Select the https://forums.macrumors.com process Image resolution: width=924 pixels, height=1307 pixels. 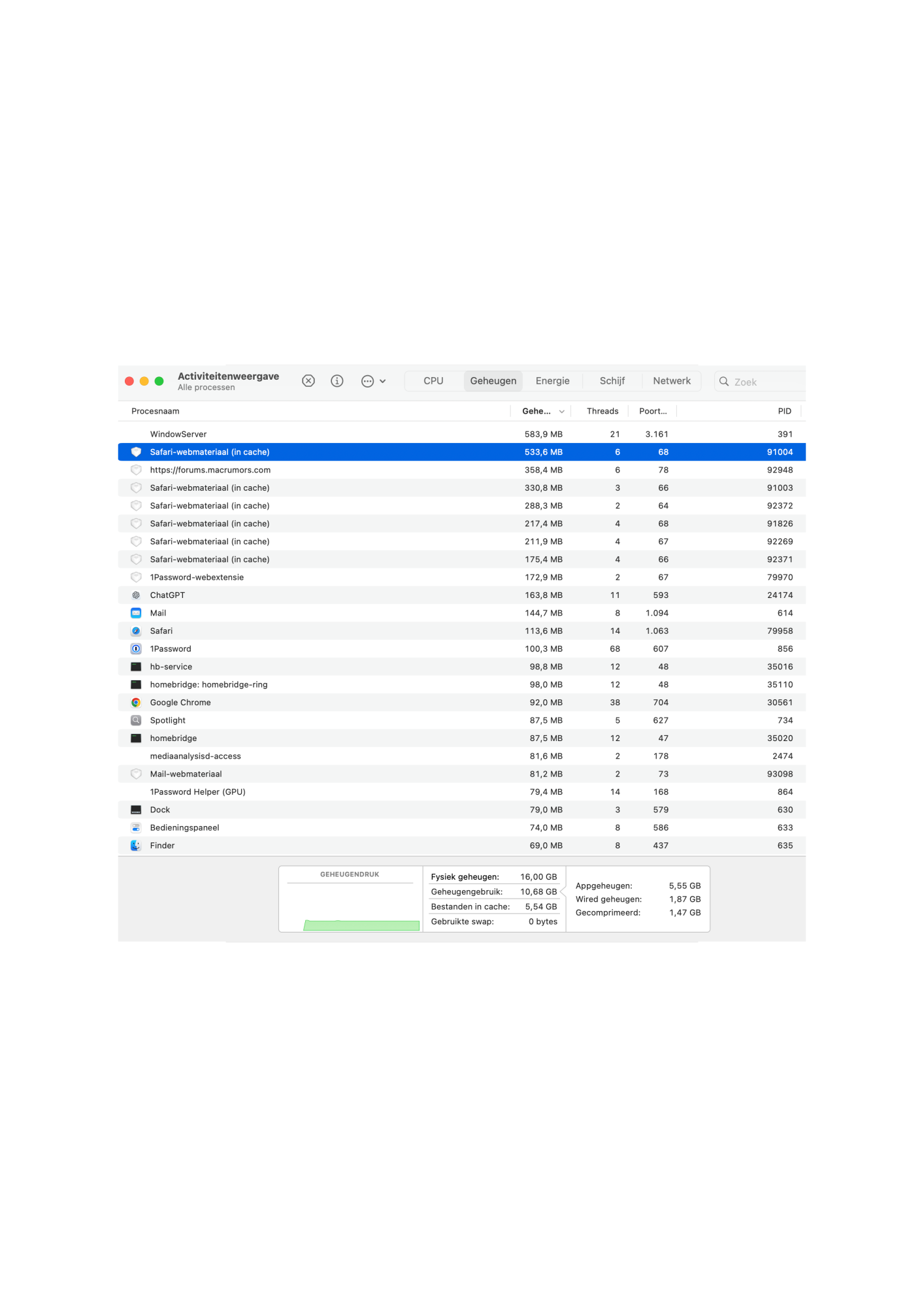[462, 470]
